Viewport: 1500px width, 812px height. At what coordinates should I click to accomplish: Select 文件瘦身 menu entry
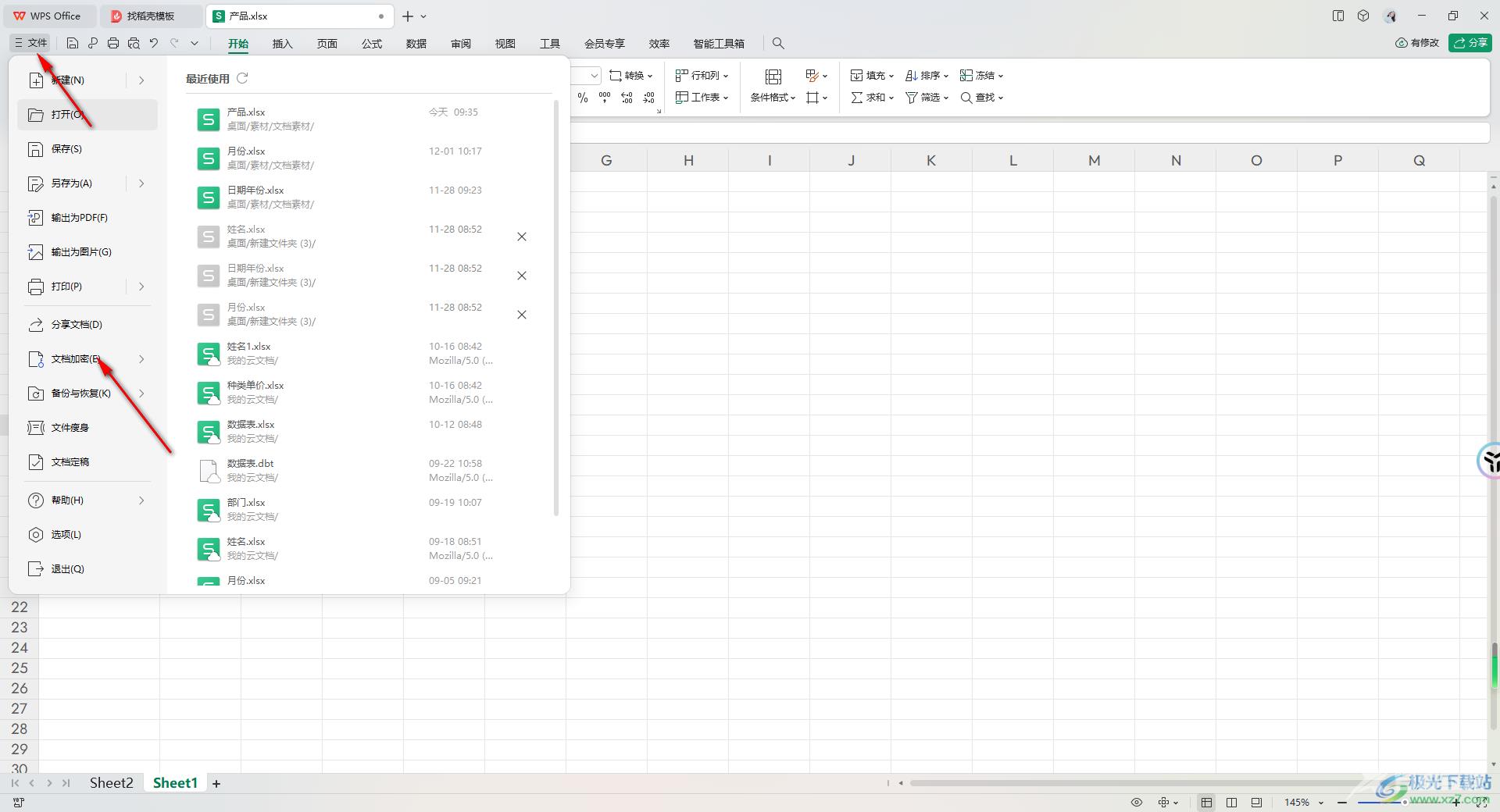(x=87, y=428)
